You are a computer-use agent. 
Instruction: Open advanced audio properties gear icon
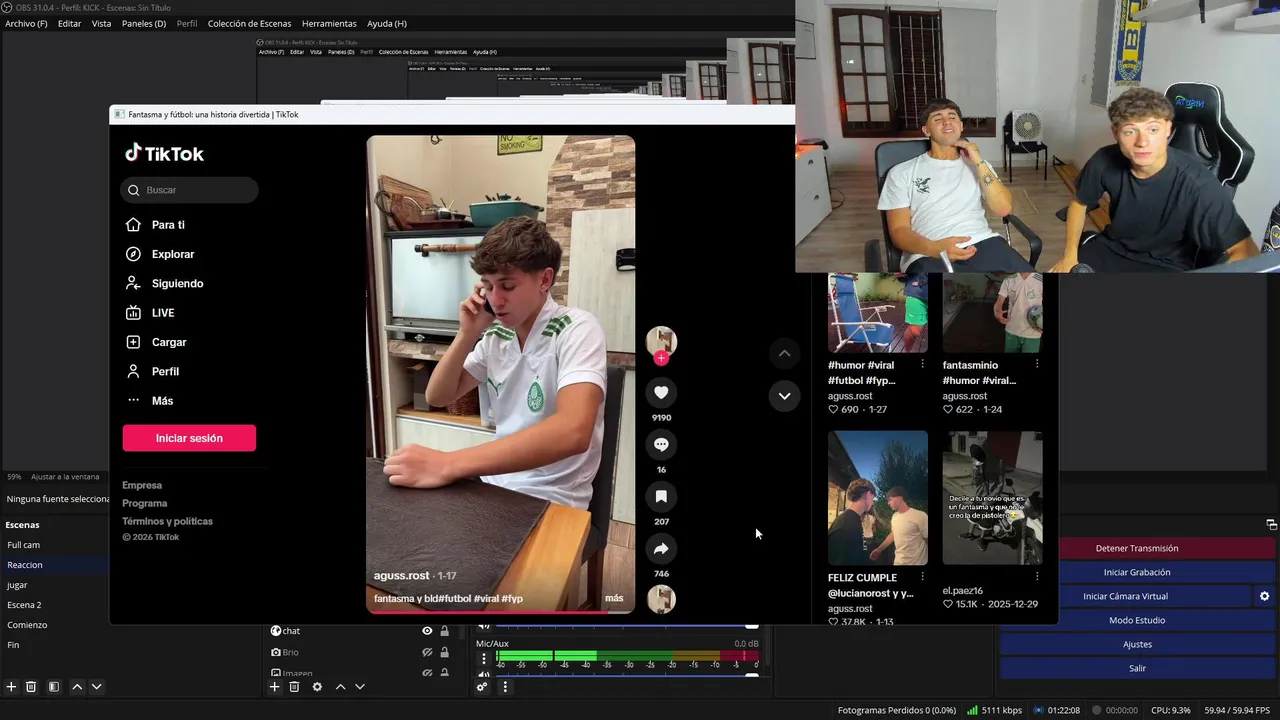pos(482,687)
